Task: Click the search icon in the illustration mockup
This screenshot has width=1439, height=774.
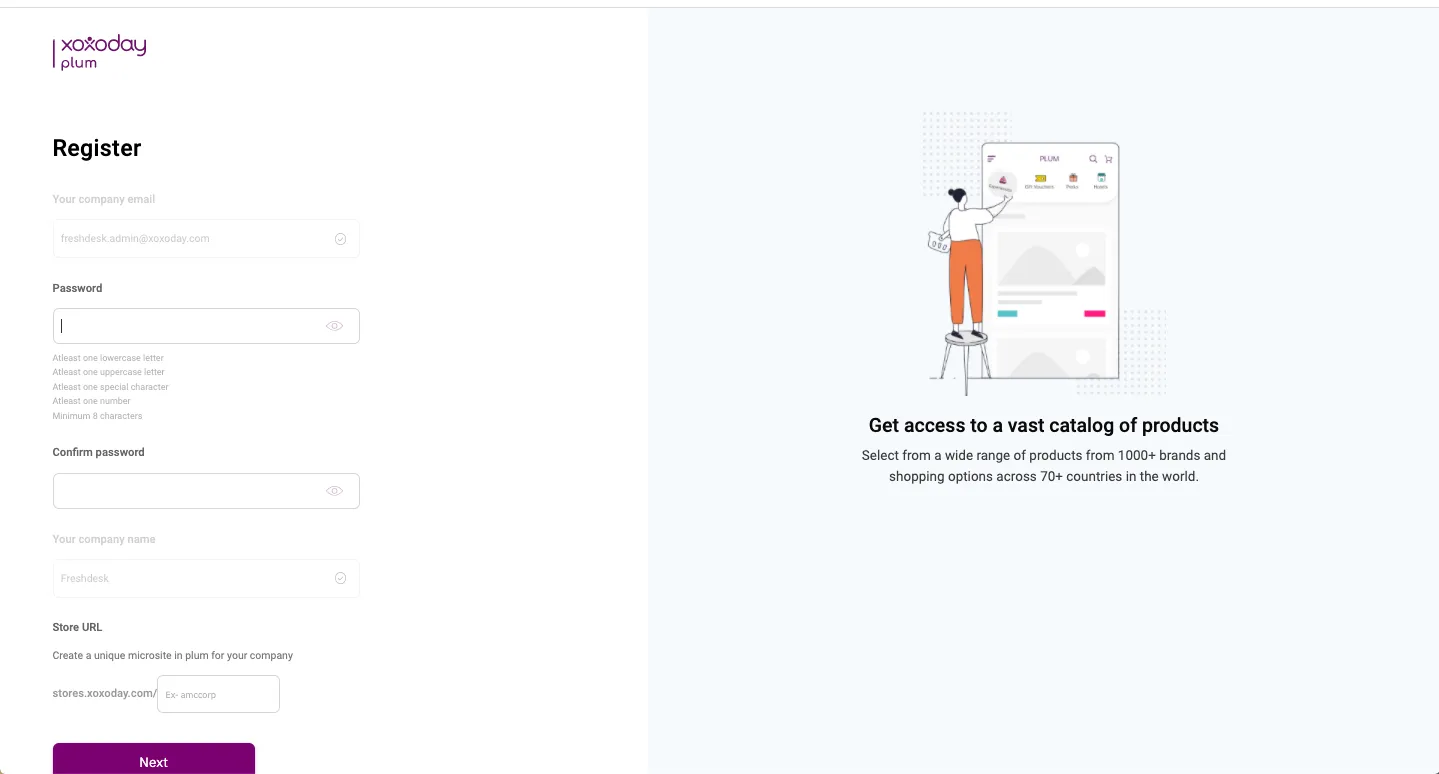Action: (x=1092, y=159)
